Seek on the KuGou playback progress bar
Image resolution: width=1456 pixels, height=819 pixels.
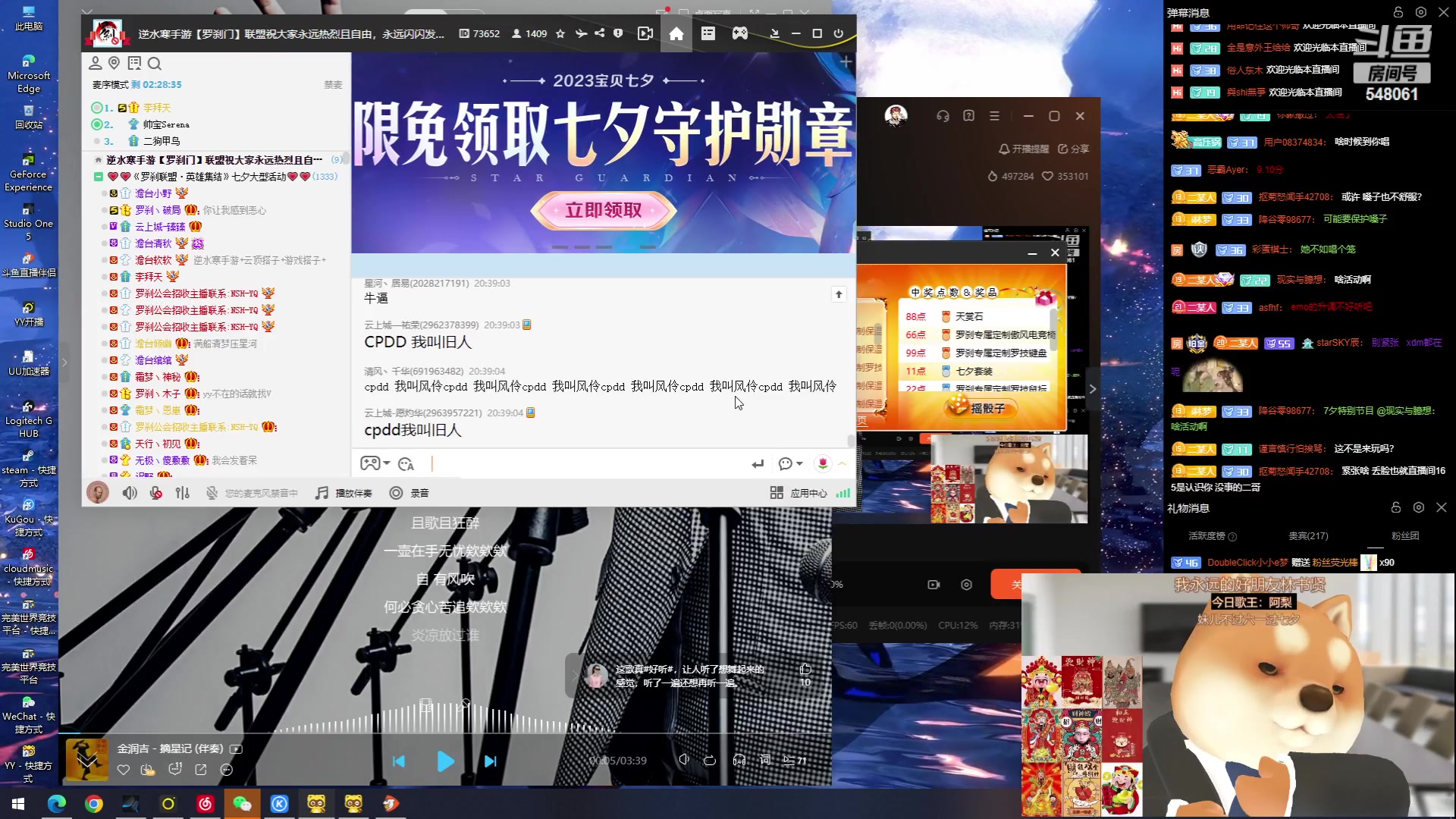(x=445, y=733)
